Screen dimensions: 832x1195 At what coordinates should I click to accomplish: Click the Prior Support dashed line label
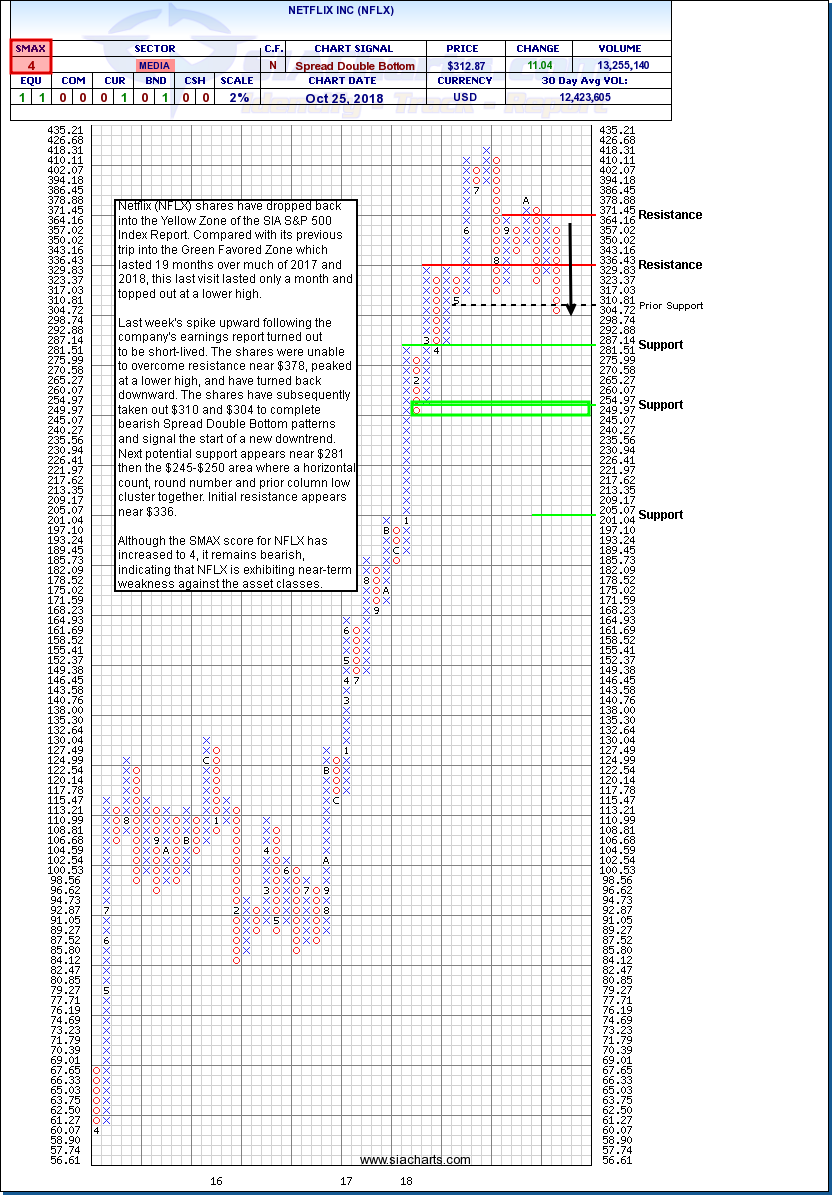coord(670,306)
